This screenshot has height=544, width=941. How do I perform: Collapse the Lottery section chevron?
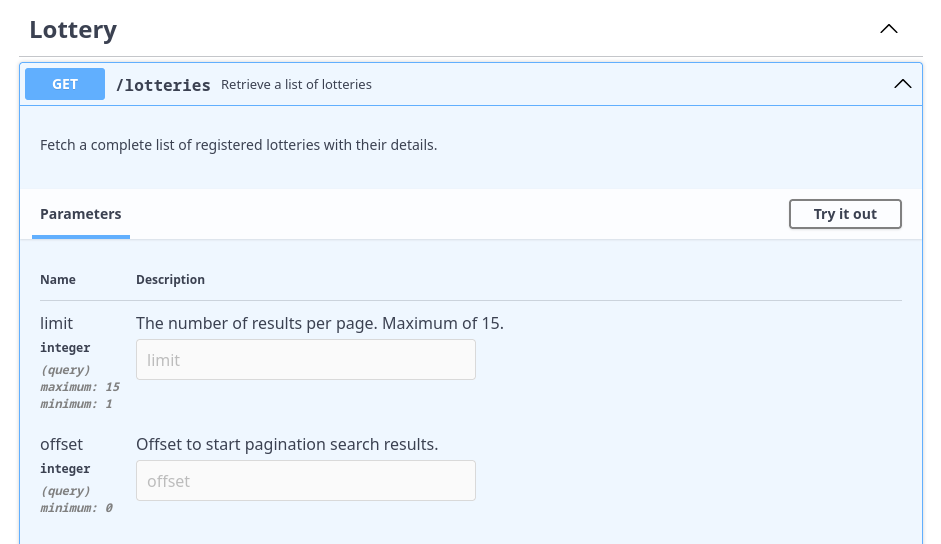click(889, 29)
